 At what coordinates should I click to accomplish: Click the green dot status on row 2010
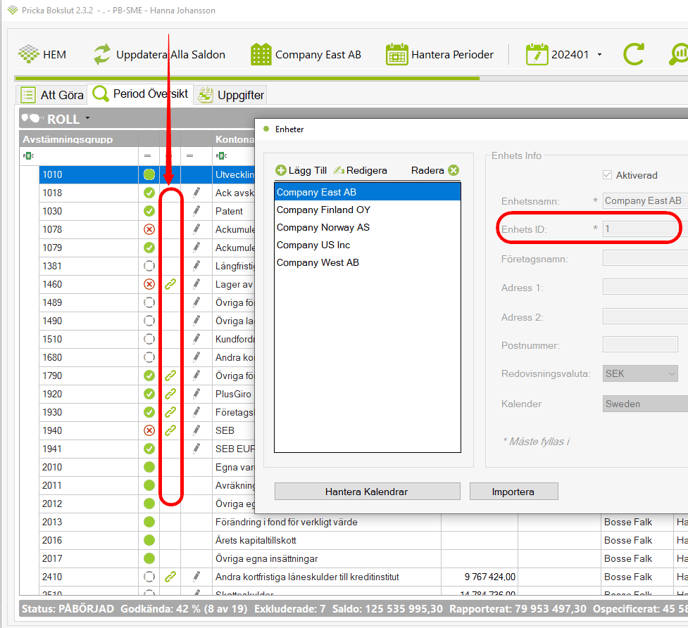(x=149, y=467)
